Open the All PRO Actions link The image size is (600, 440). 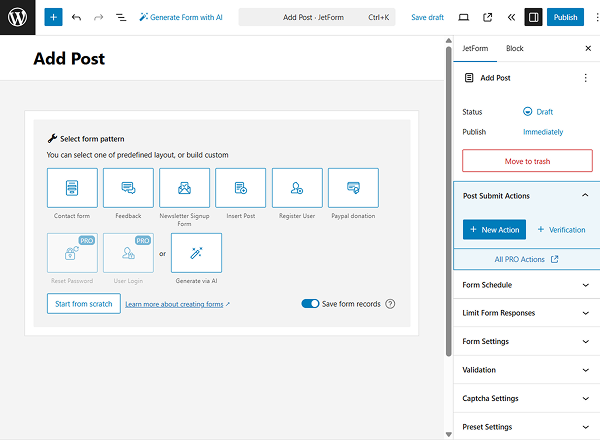click(527, 259)
